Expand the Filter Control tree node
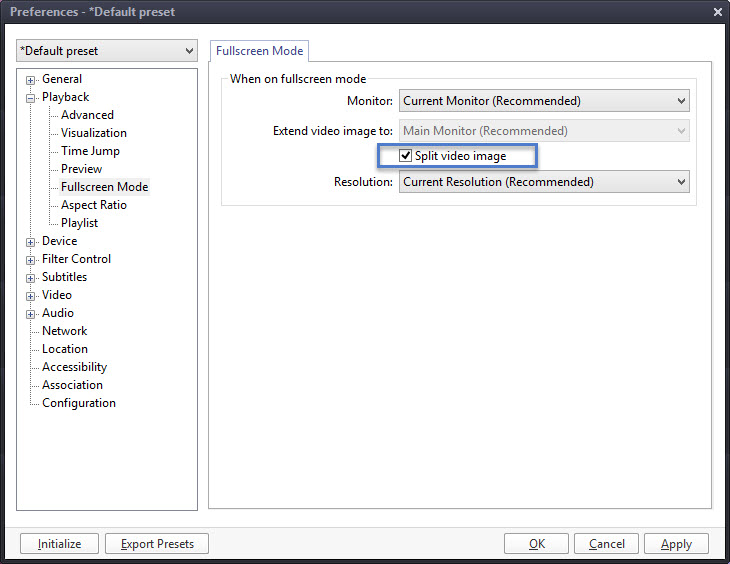The width and height of the screenshot is (730, 564). pos(31,260)
